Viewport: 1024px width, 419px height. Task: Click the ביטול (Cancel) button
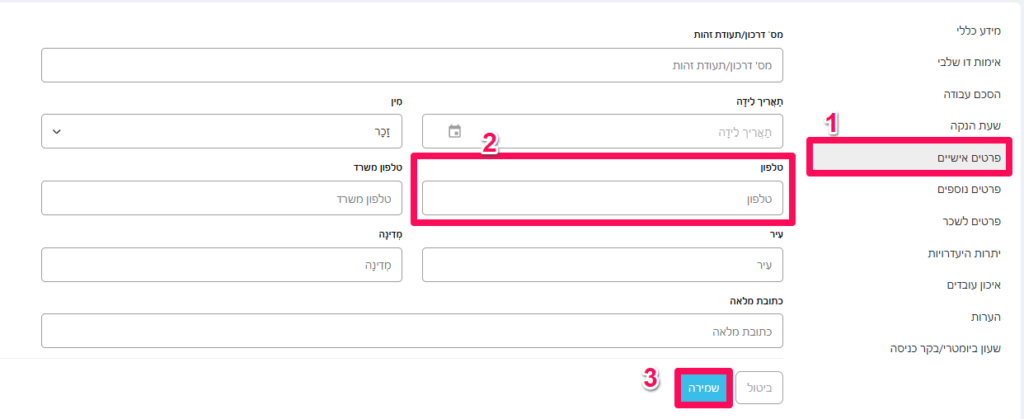coord(759,388)
